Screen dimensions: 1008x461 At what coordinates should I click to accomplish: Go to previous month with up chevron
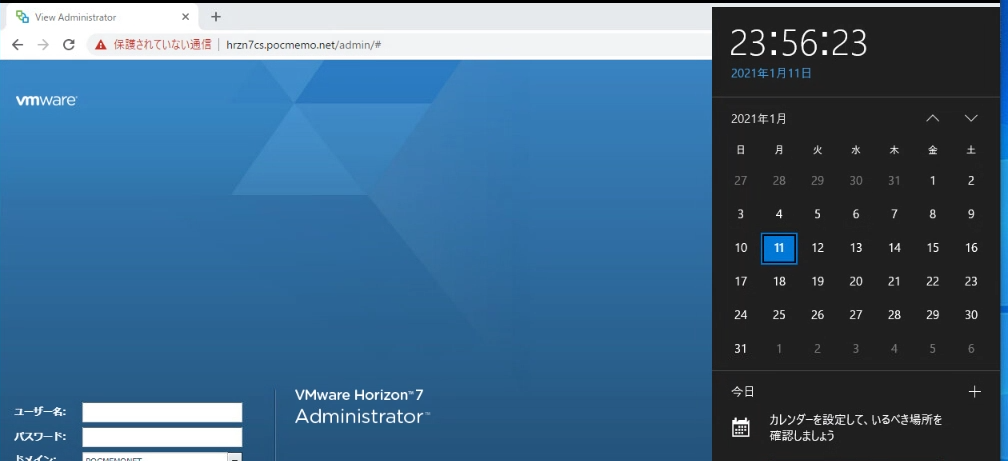coord(933,118)
